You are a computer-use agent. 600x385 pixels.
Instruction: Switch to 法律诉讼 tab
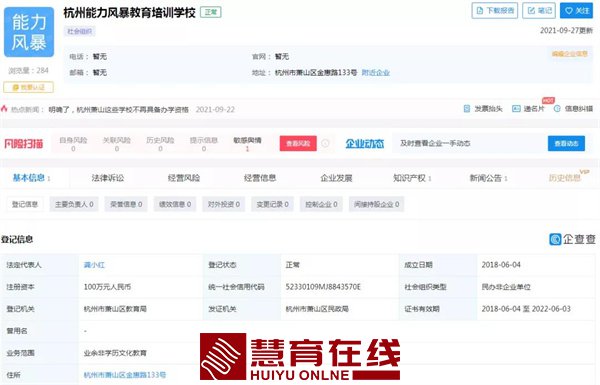click(x=108, y=178)
